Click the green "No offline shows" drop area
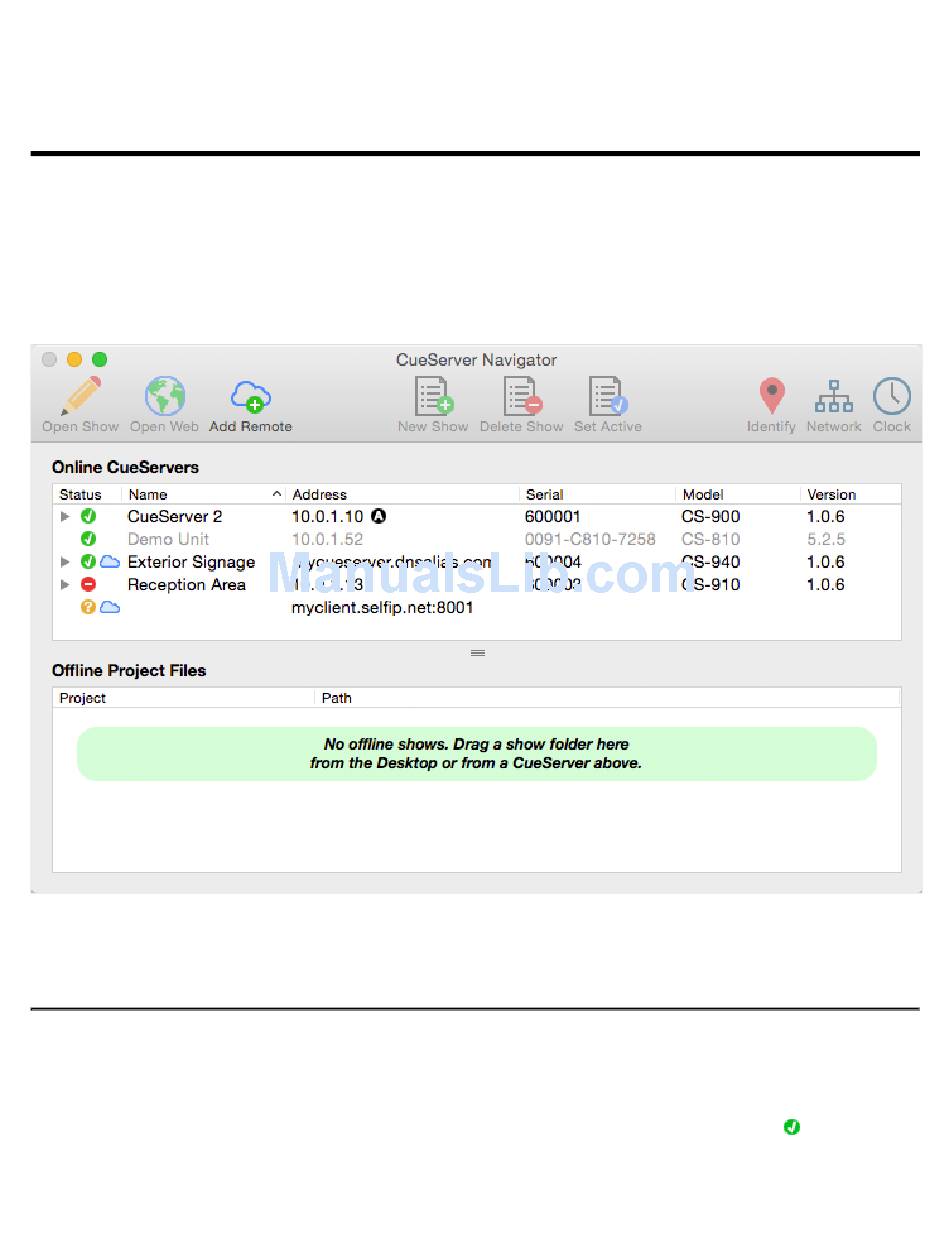Viewport: 950px width, 1254px height. 477,754
